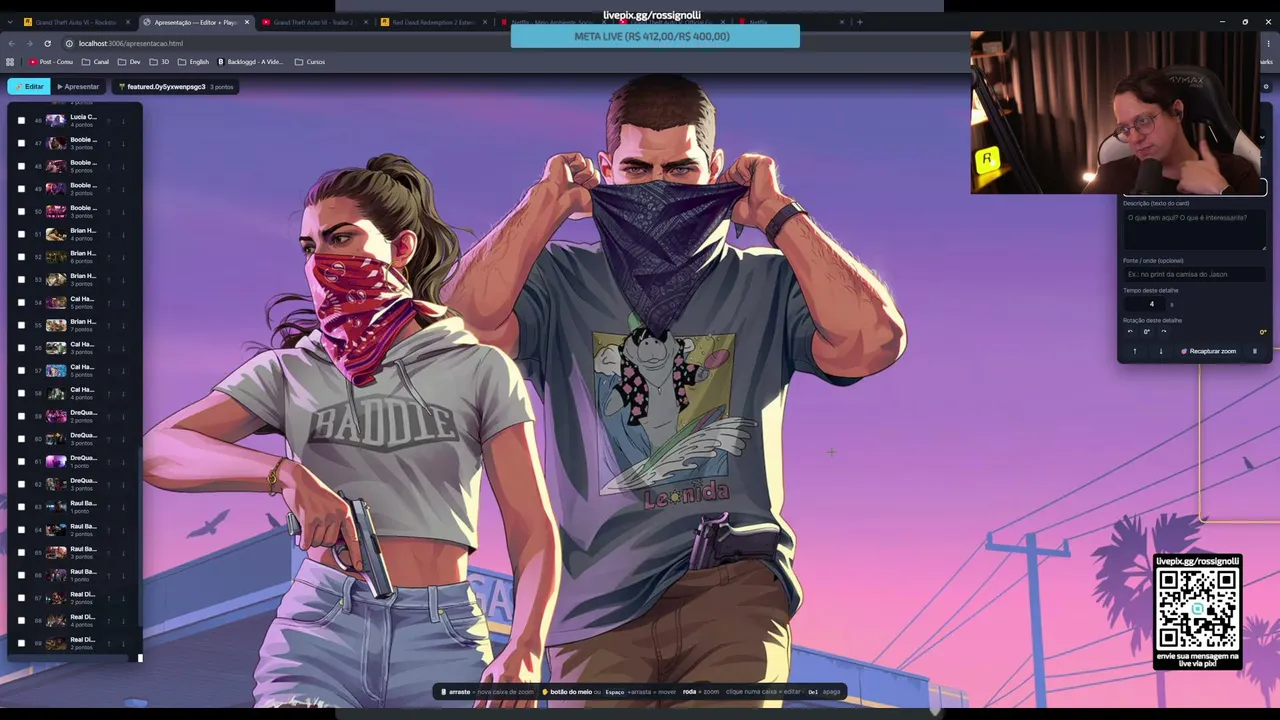Close the Red Dead Redemption 2 tab
This screenshot has width=1280, height=720.
(483, 22)
